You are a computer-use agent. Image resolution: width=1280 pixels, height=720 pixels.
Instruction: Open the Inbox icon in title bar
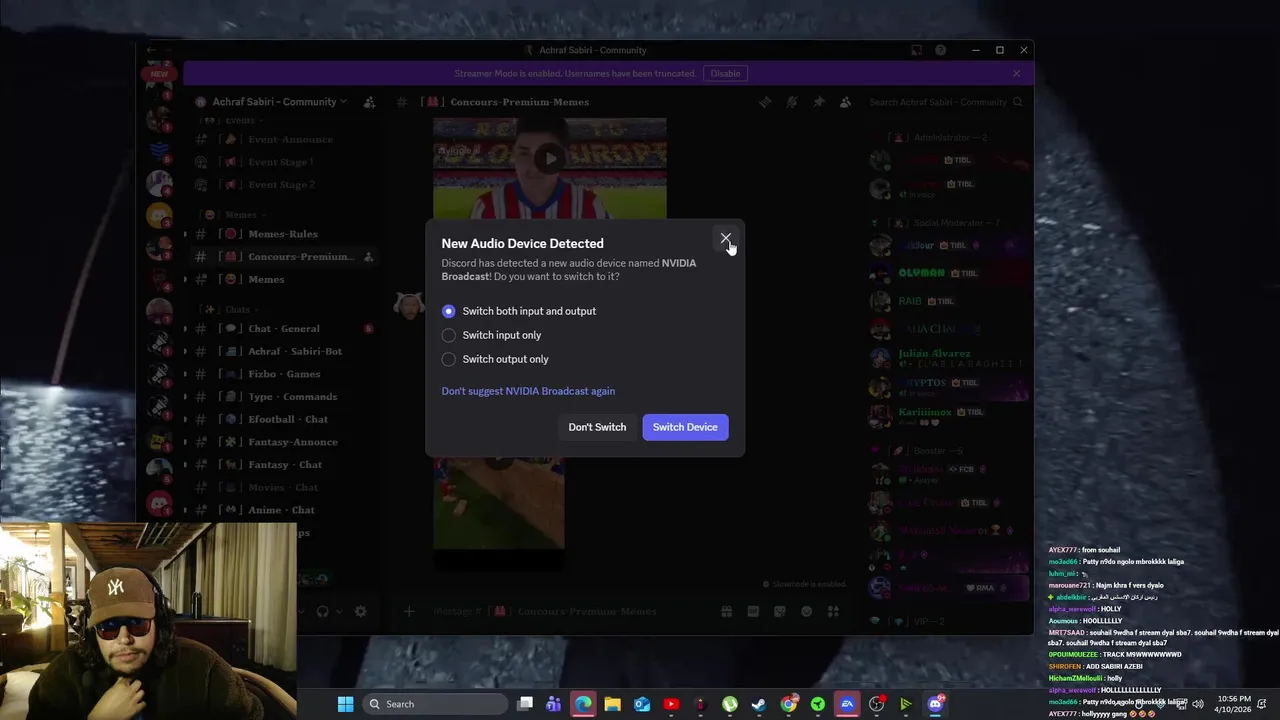point(917,50)
